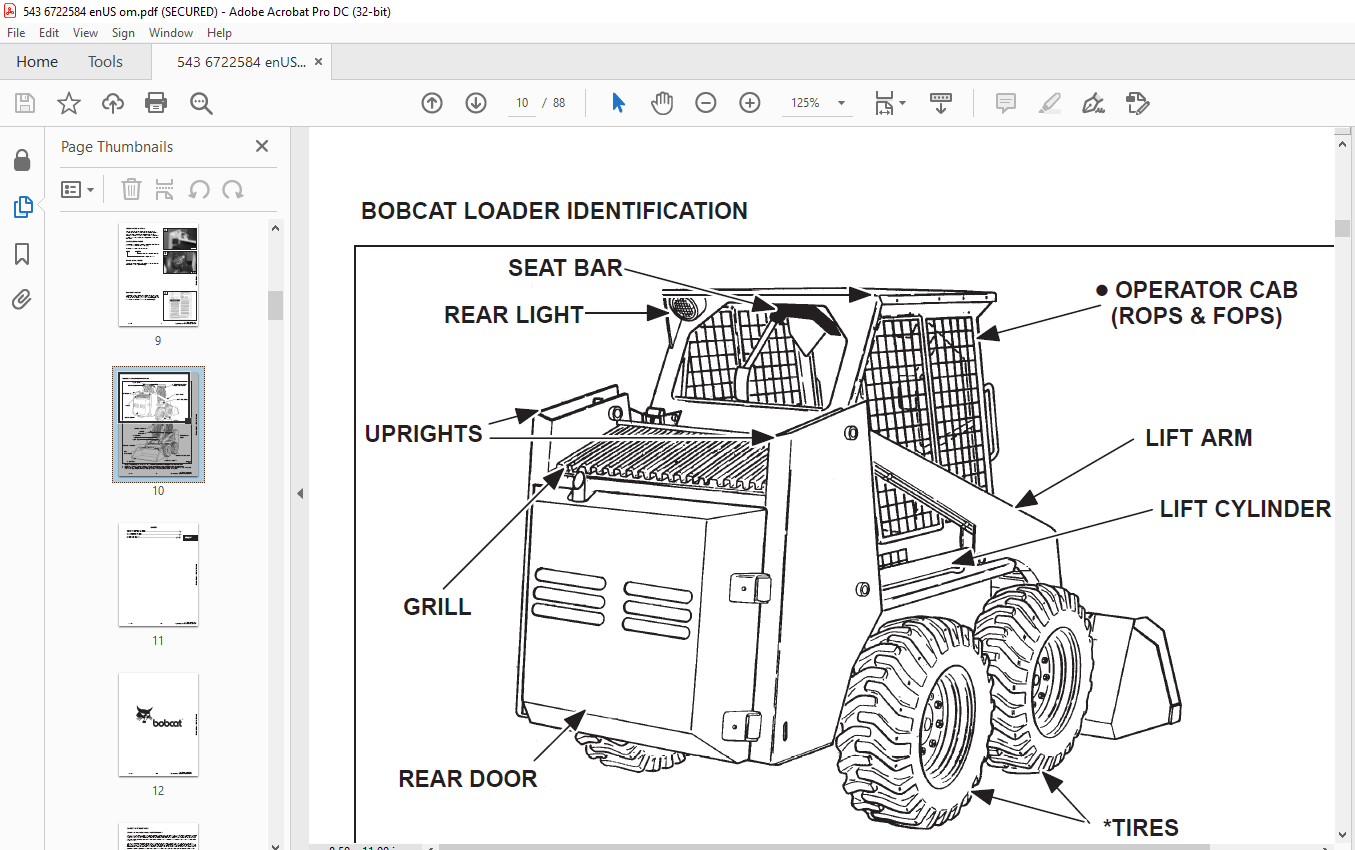Click the insert pages thumbnail icon
Screen dimensions: 1355x850
(165, 189)
